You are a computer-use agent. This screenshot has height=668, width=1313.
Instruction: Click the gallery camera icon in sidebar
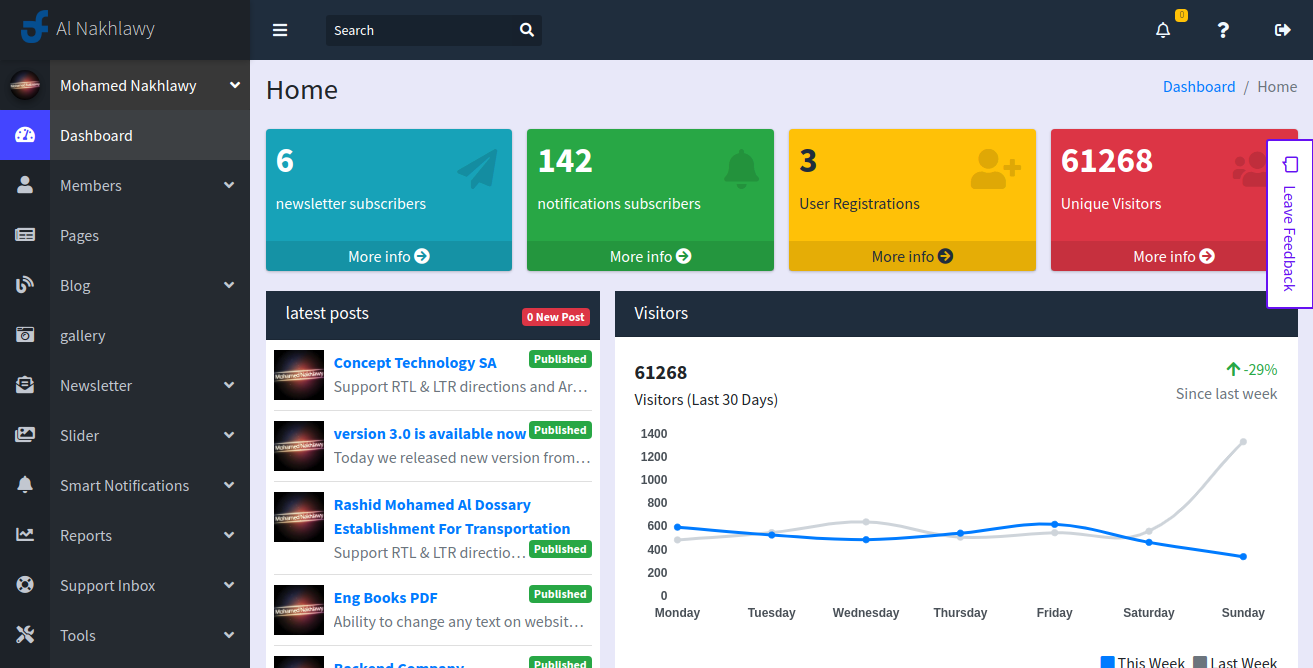coord(25,335)
